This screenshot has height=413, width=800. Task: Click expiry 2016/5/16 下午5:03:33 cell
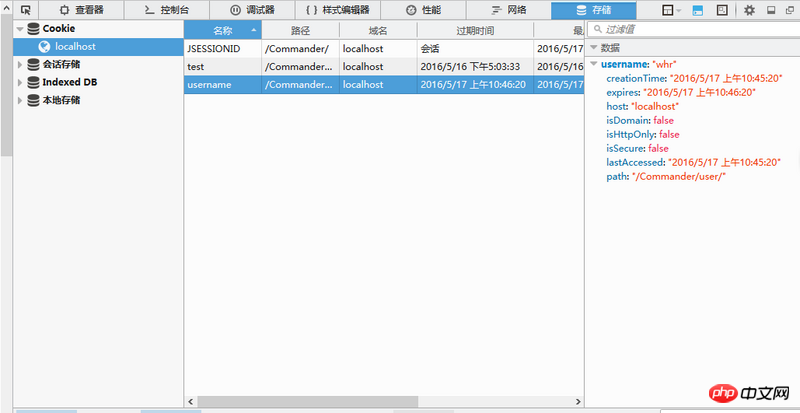click(x=475, y=67)
